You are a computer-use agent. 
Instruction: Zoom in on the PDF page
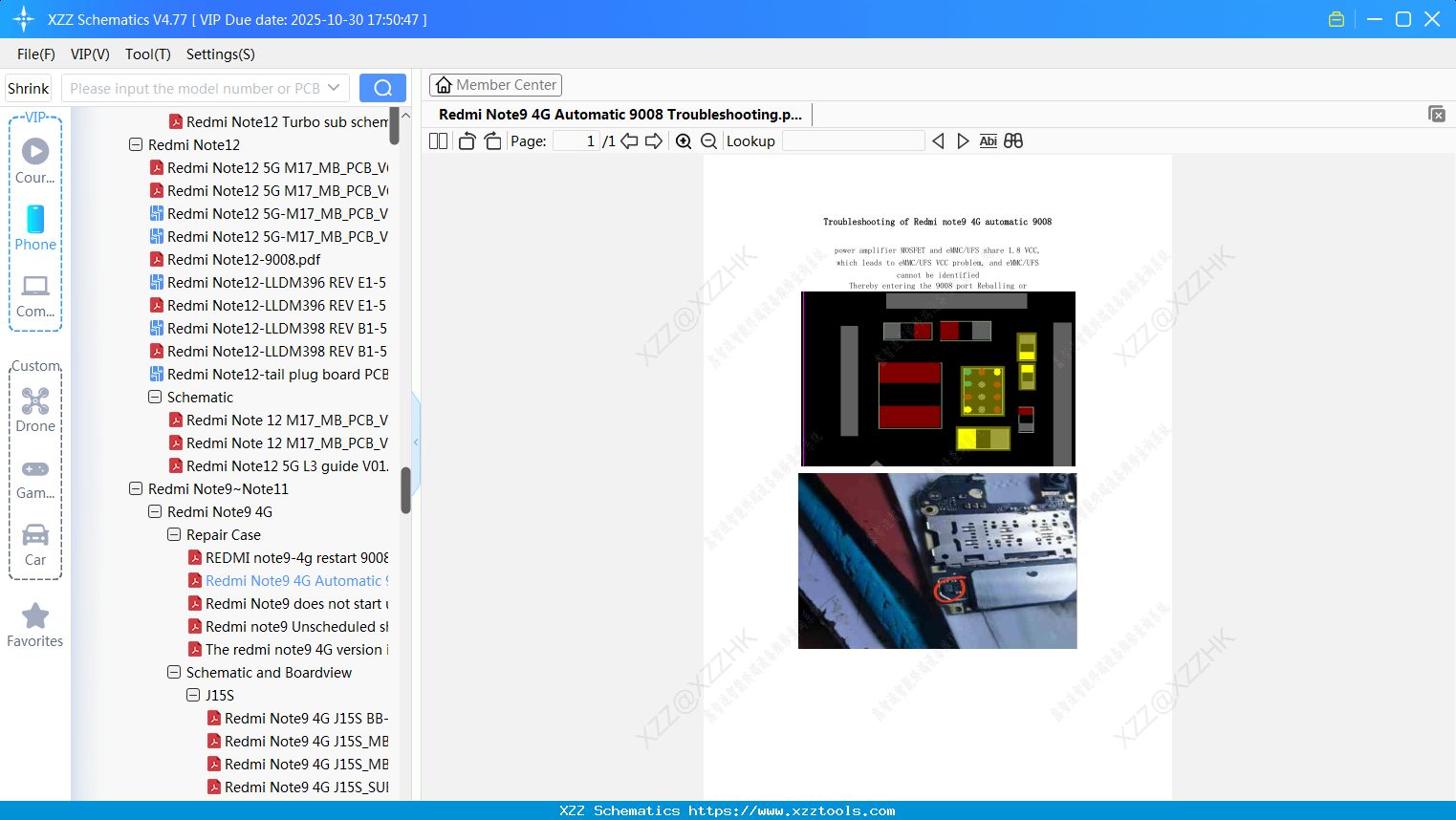(684, 140)
